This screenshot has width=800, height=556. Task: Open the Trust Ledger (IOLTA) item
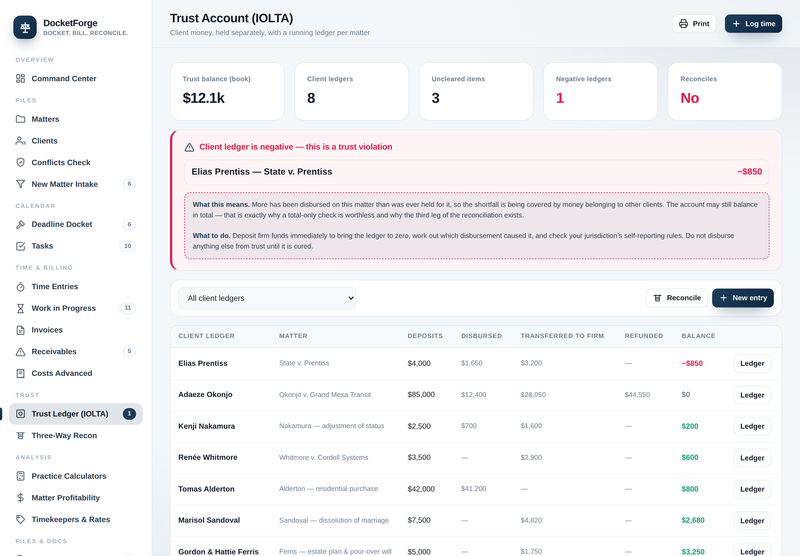click(x=76, y=414)
